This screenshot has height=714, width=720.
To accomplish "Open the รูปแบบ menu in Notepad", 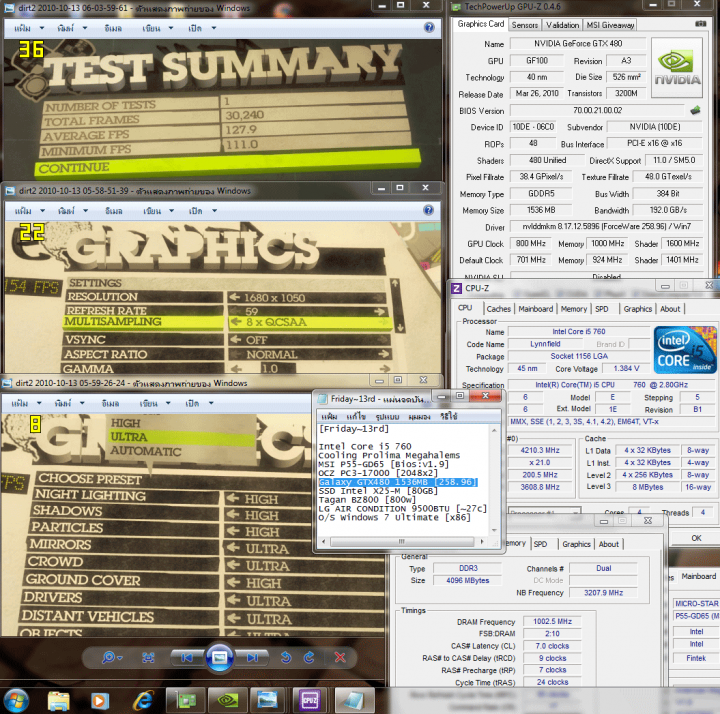I will pyautogui.click(x=387, y=416).
